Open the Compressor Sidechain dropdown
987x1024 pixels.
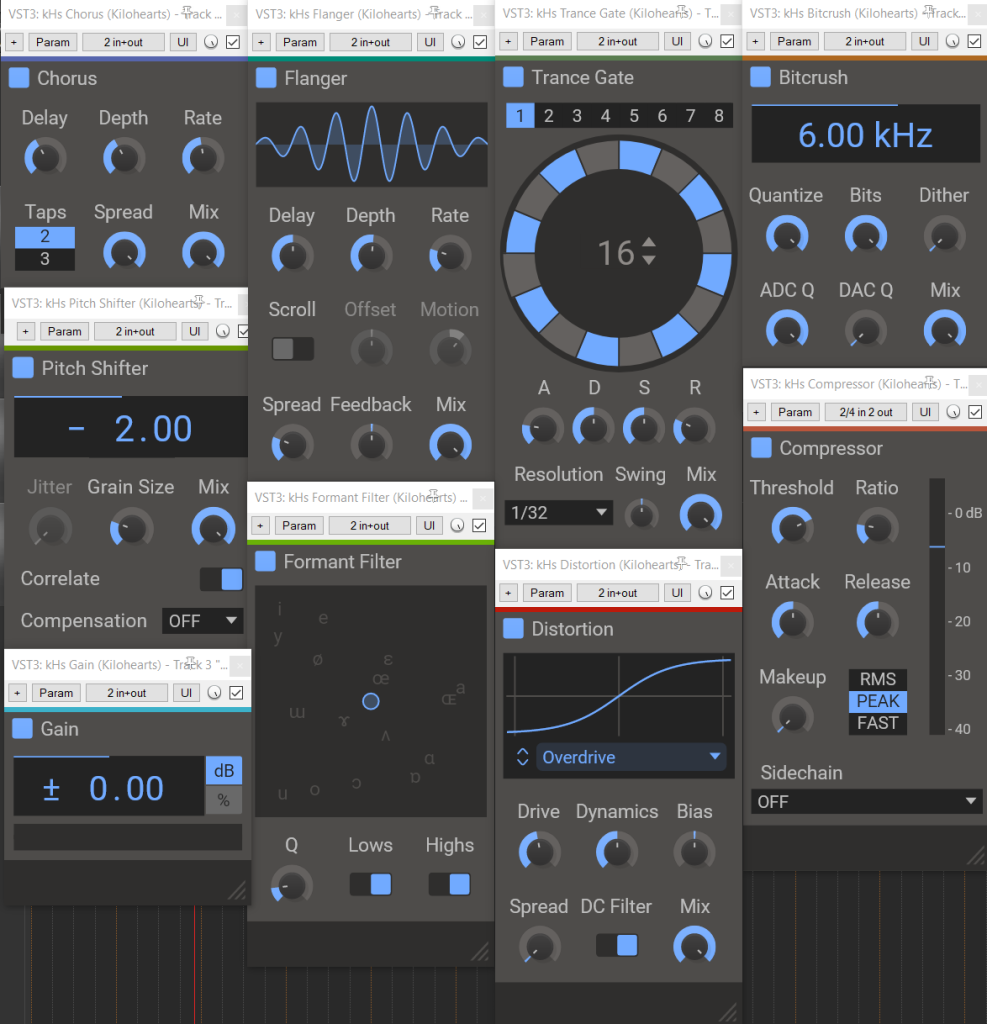pyautogui.click(x=865, y=802)
